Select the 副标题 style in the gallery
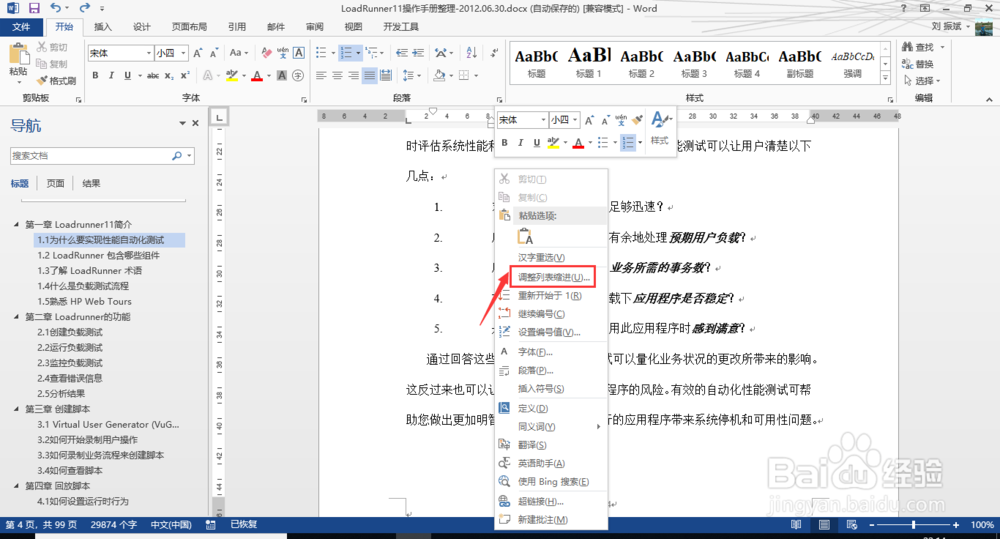1000x539 pixels. pos(800,63)
